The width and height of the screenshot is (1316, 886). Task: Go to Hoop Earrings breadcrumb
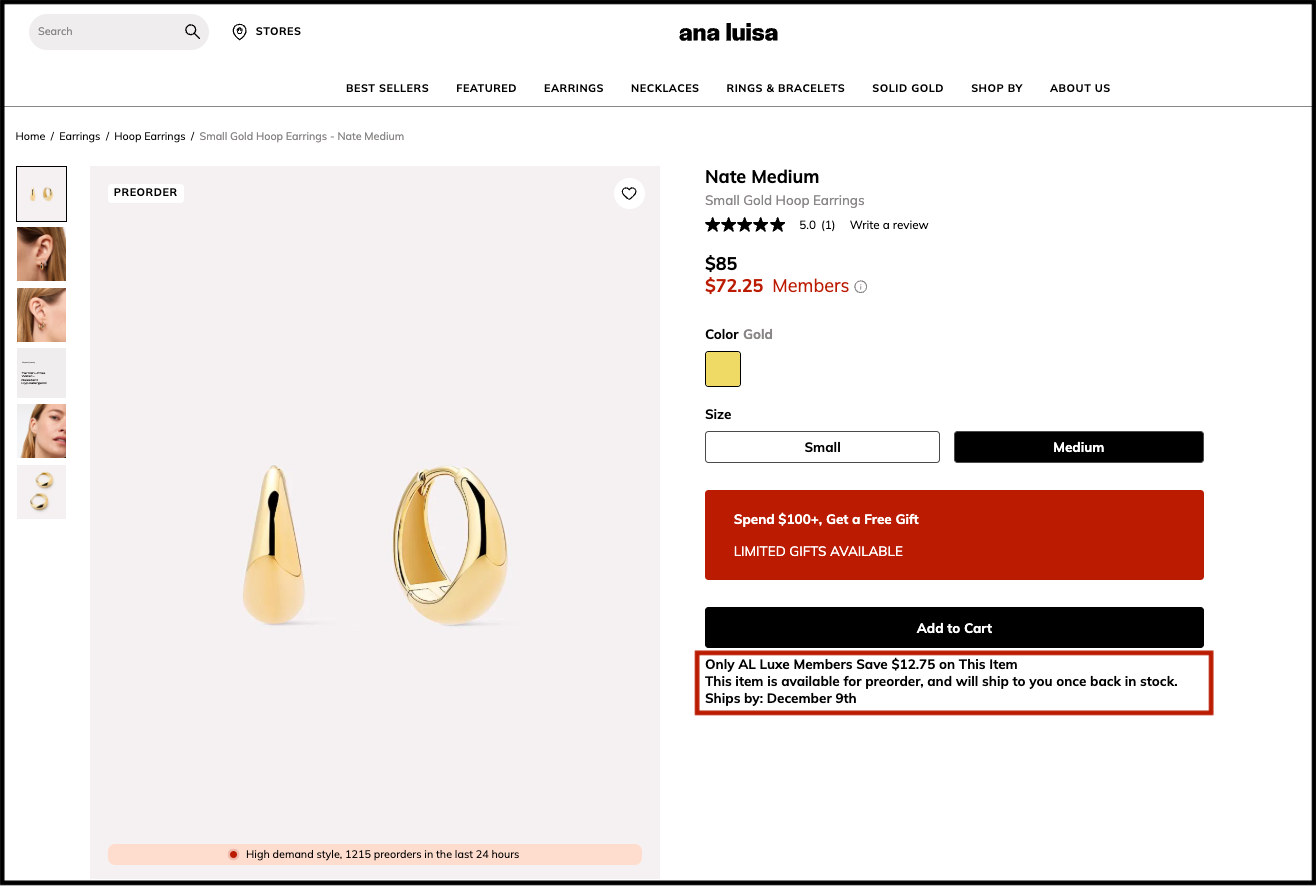(x=150, y=136)
